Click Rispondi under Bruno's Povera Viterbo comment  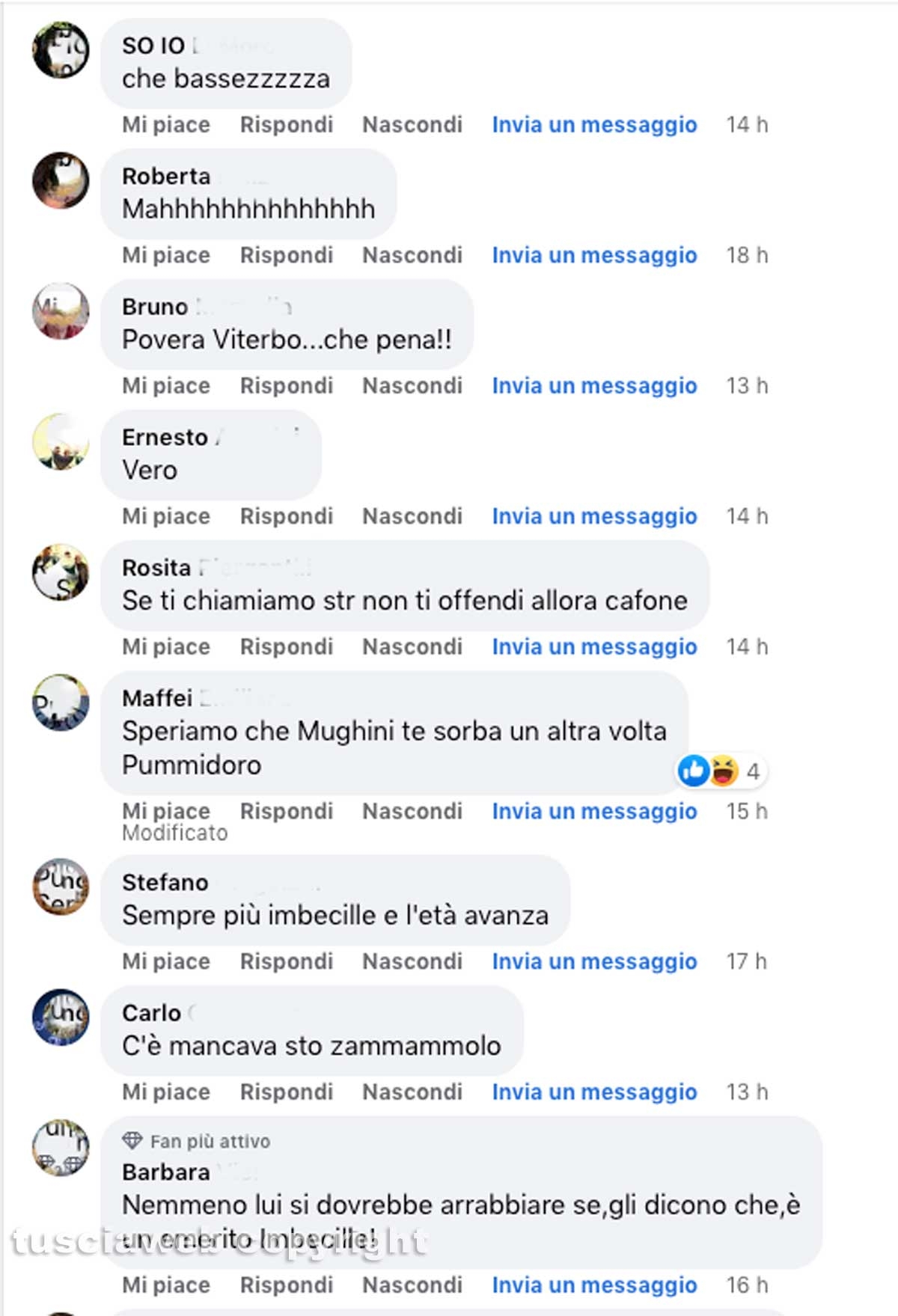click(x=287, y=385)
